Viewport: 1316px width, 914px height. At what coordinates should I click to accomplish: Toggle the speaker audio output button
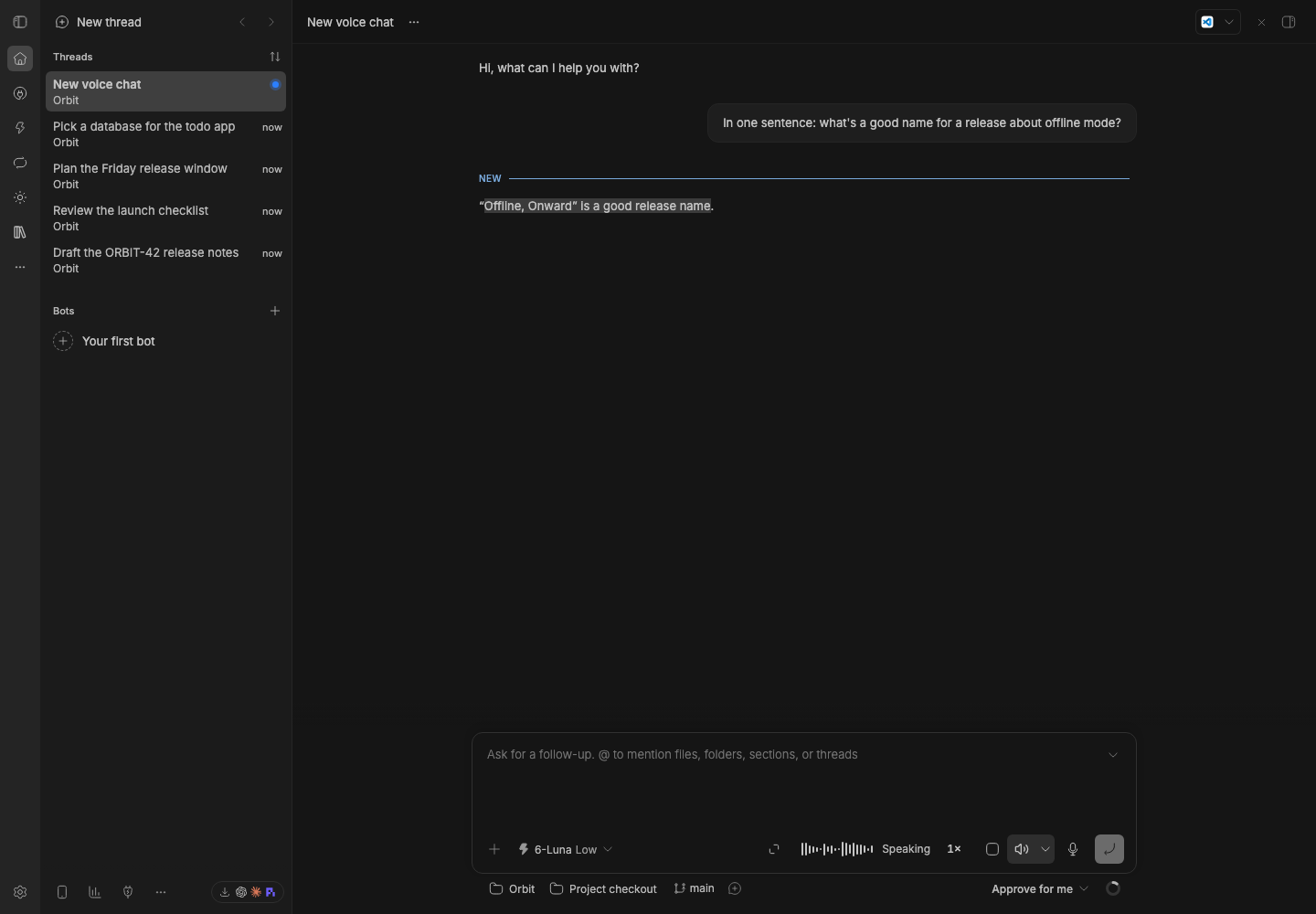(x=1022, y=849)
